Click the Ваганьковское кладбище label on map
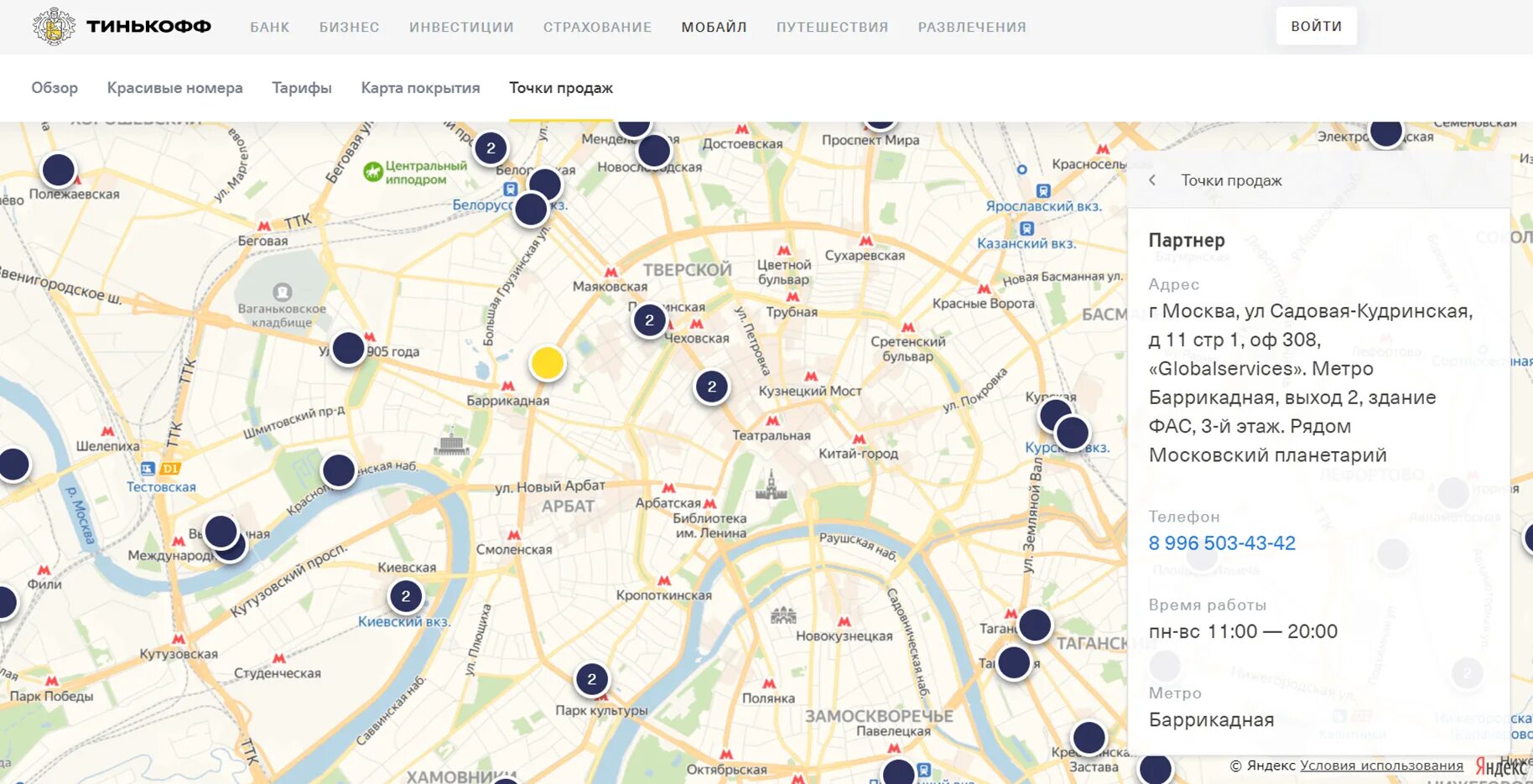 tap(282, 315)
